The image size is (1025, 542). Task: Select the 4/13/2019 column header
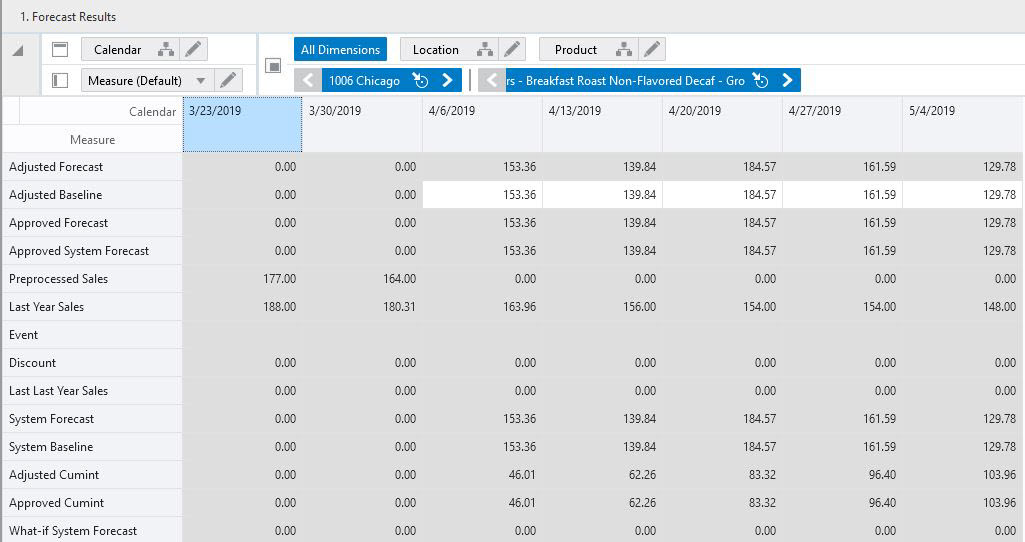point(602,124)
